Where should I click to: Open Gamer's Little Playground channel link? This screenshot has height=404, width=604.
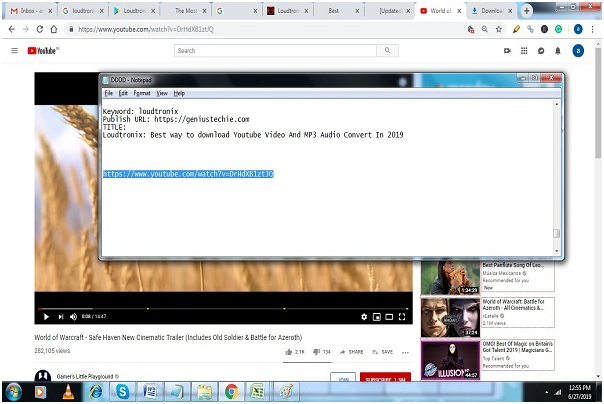click(85, 376)
